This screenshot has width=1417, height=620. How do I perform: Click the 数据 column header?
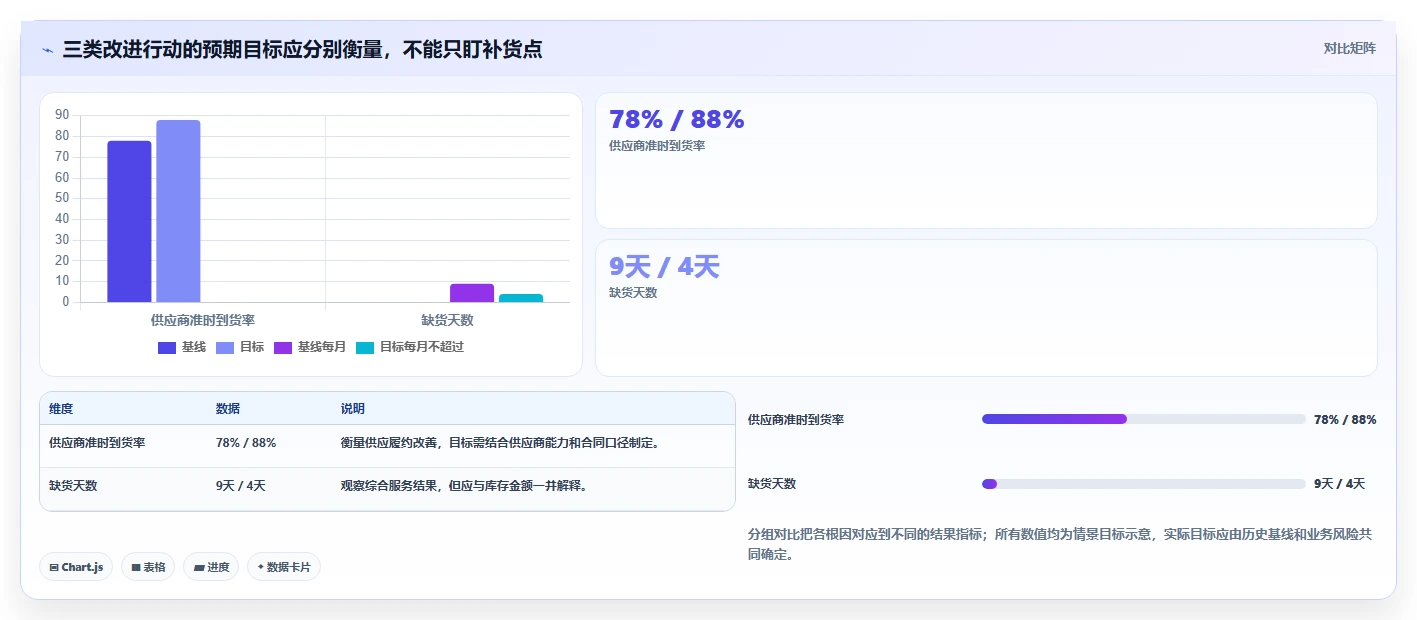point(228,409)
